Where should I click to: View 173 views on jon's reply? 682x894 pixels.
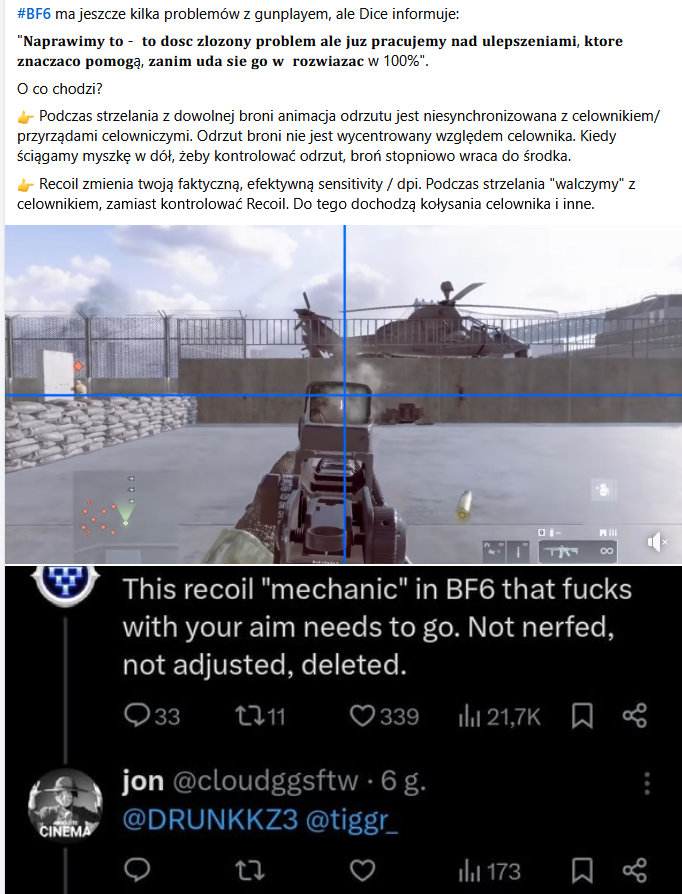pyautogui.click(x=489, y=872)
